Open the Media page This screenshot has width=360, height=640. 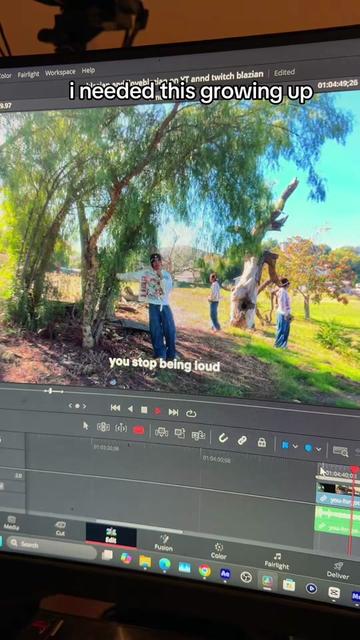pos(11,522)
